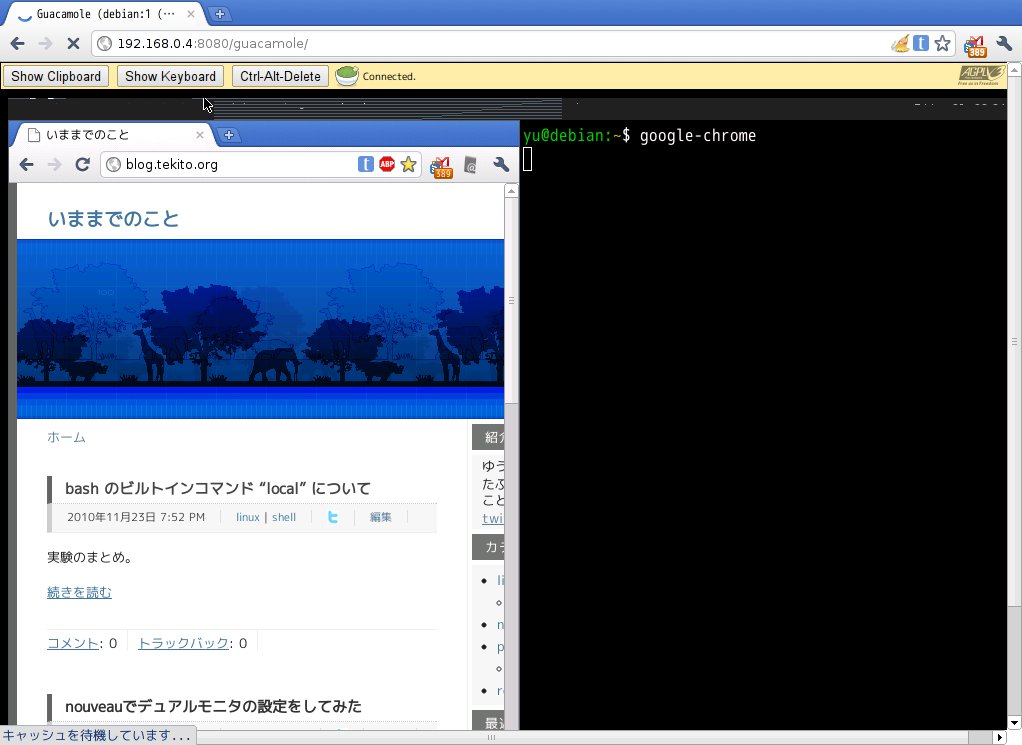The width and height of the screenshot is (1022, 745).
Task: Show the on-screen keyboard
Action: pos(170,76)
